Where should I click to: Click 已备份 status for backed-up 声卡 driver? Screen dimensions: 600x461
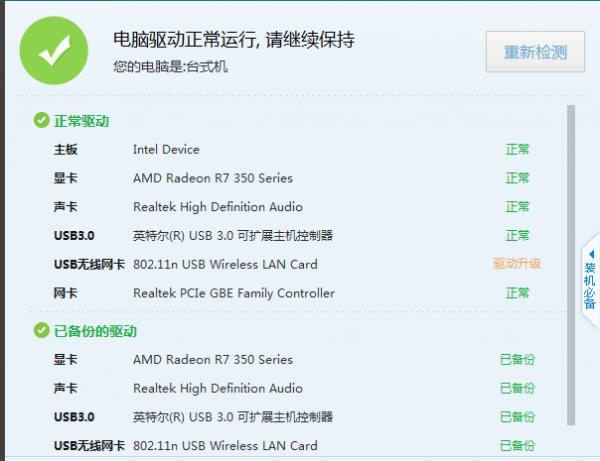tap(517, 388)
